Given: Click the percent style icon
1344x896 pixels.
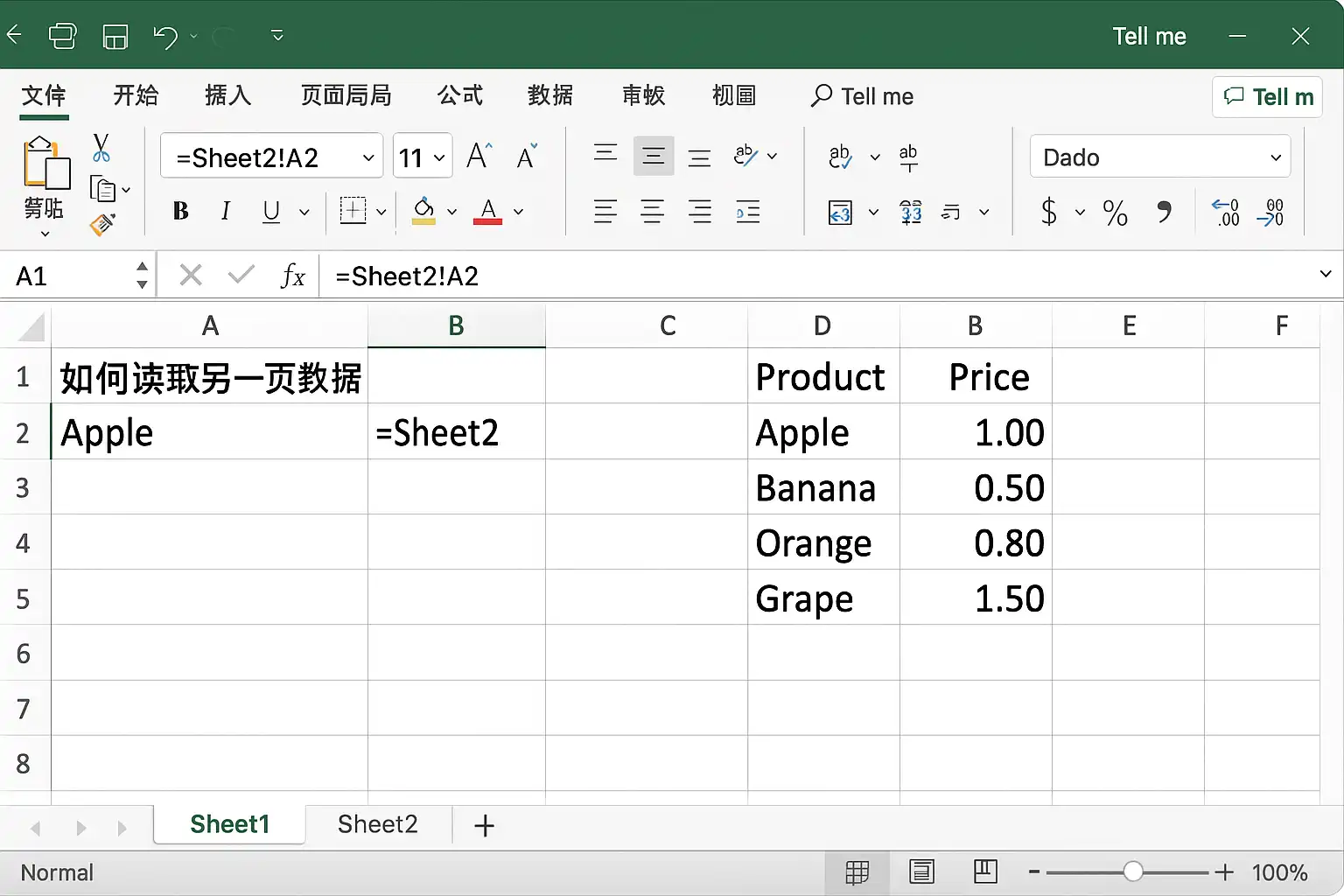Looking at the screenshot, I should [1115, 212].
